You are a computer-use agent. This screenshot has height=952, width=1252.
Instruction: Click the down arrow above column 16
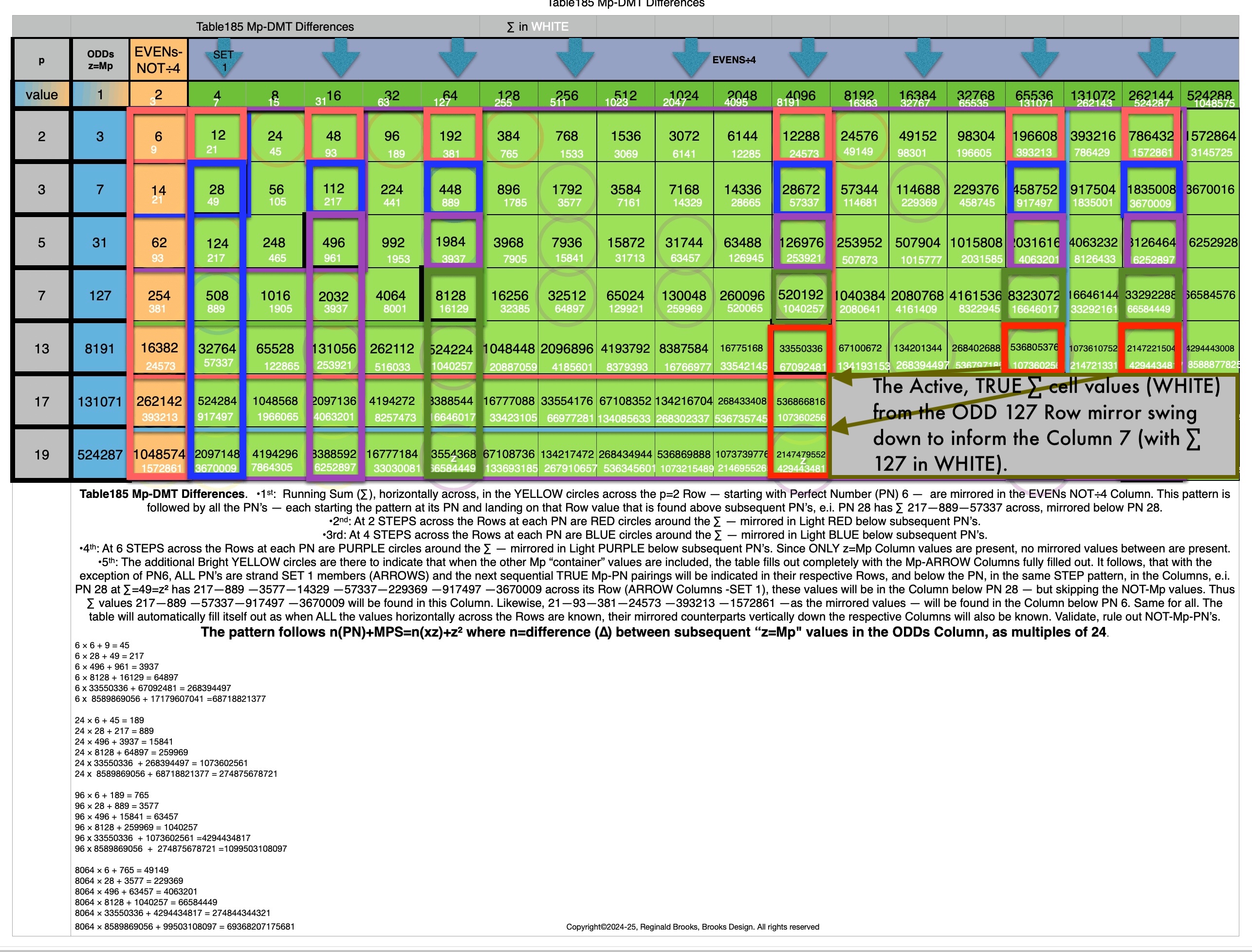(x=341, y=58)
